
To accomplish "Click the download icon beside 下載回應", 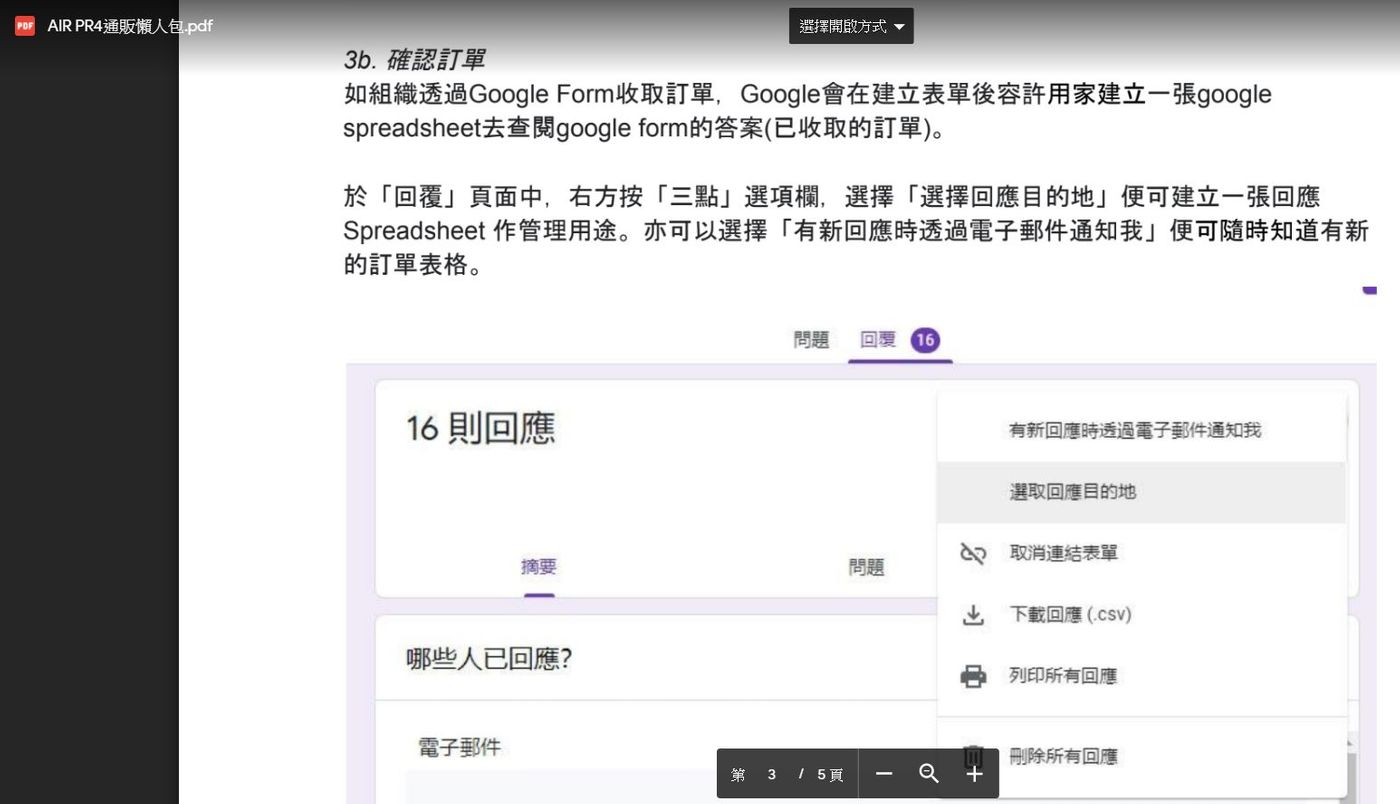I will coord(973,615).
